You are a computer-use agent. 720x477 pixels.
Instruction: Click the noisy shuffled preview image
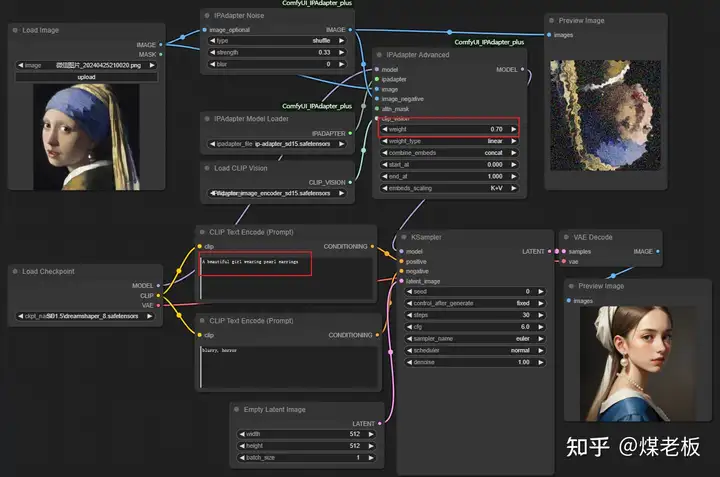[606, 115]
